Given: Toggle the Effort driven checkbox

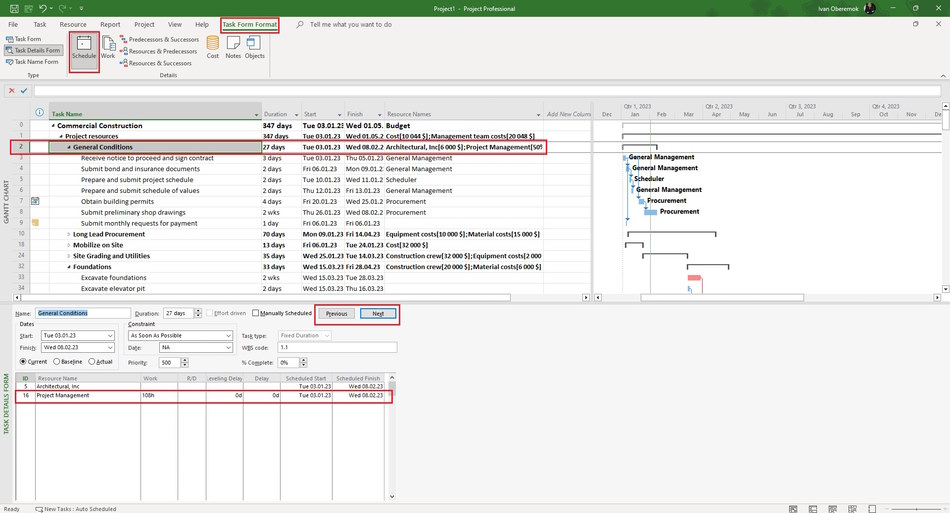Looking at the screenshot, I should 210,313.
